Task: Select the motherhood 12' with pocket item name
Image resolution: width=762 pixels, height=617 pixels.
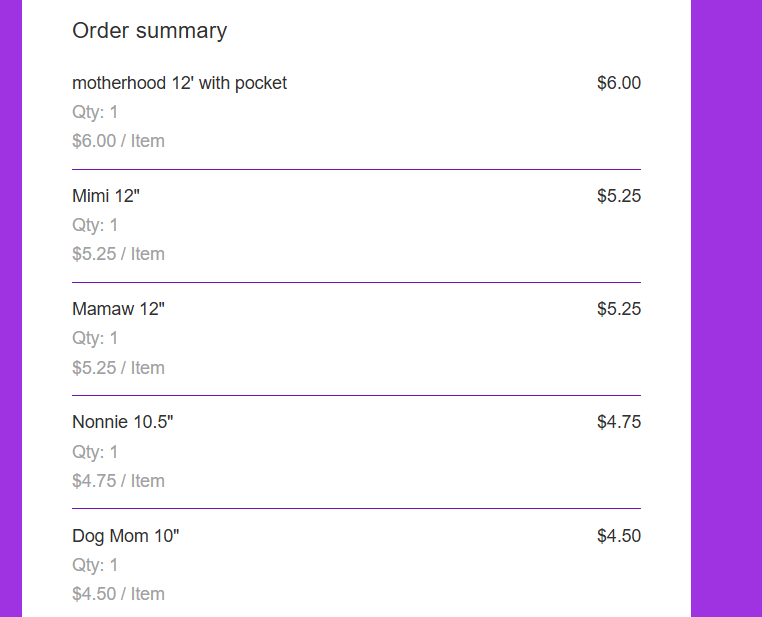Action: (179, 83)
